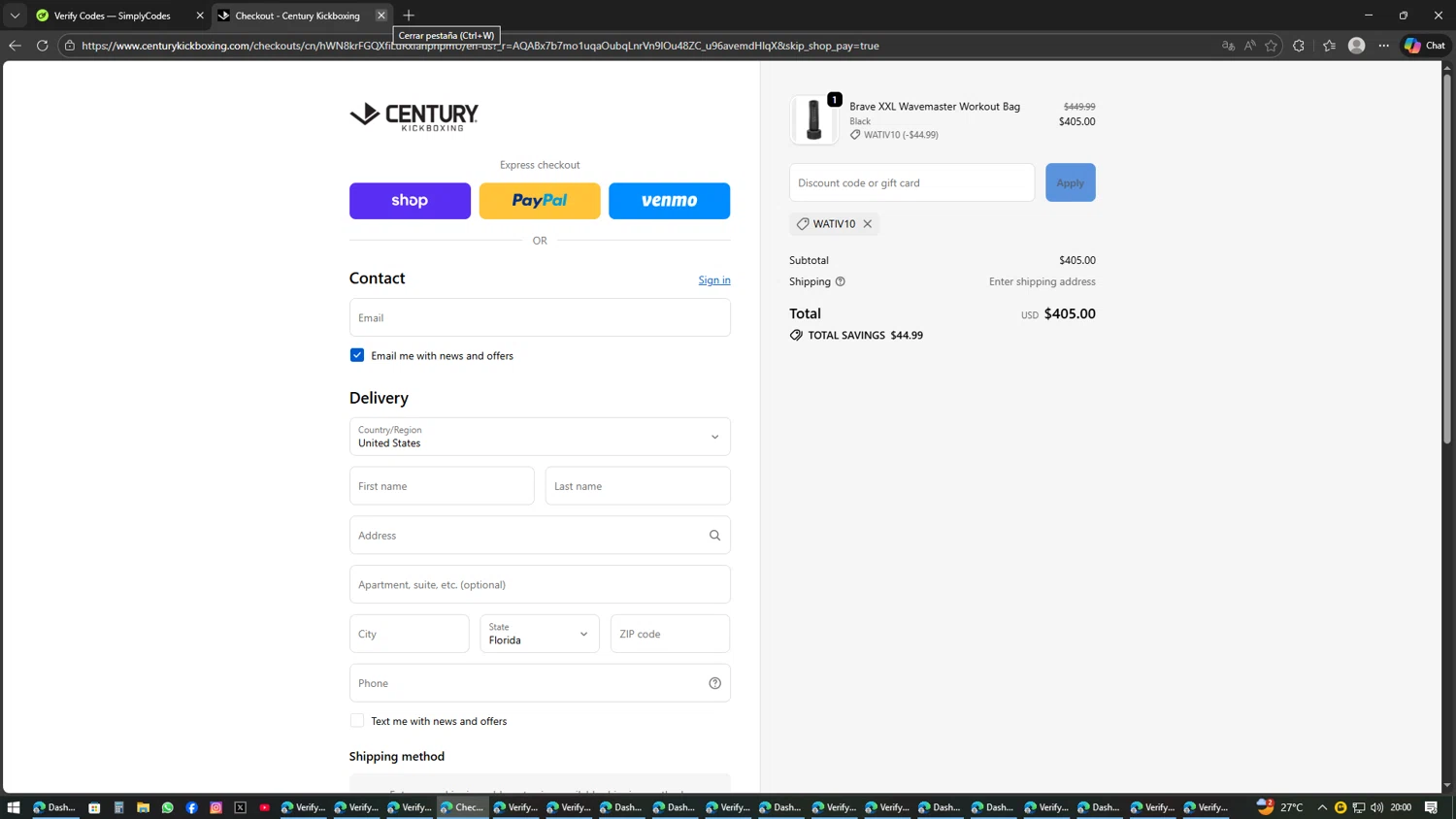The image size is (1456, 819).
Task: Open the Windows Start menu
Action: (14, 807)
